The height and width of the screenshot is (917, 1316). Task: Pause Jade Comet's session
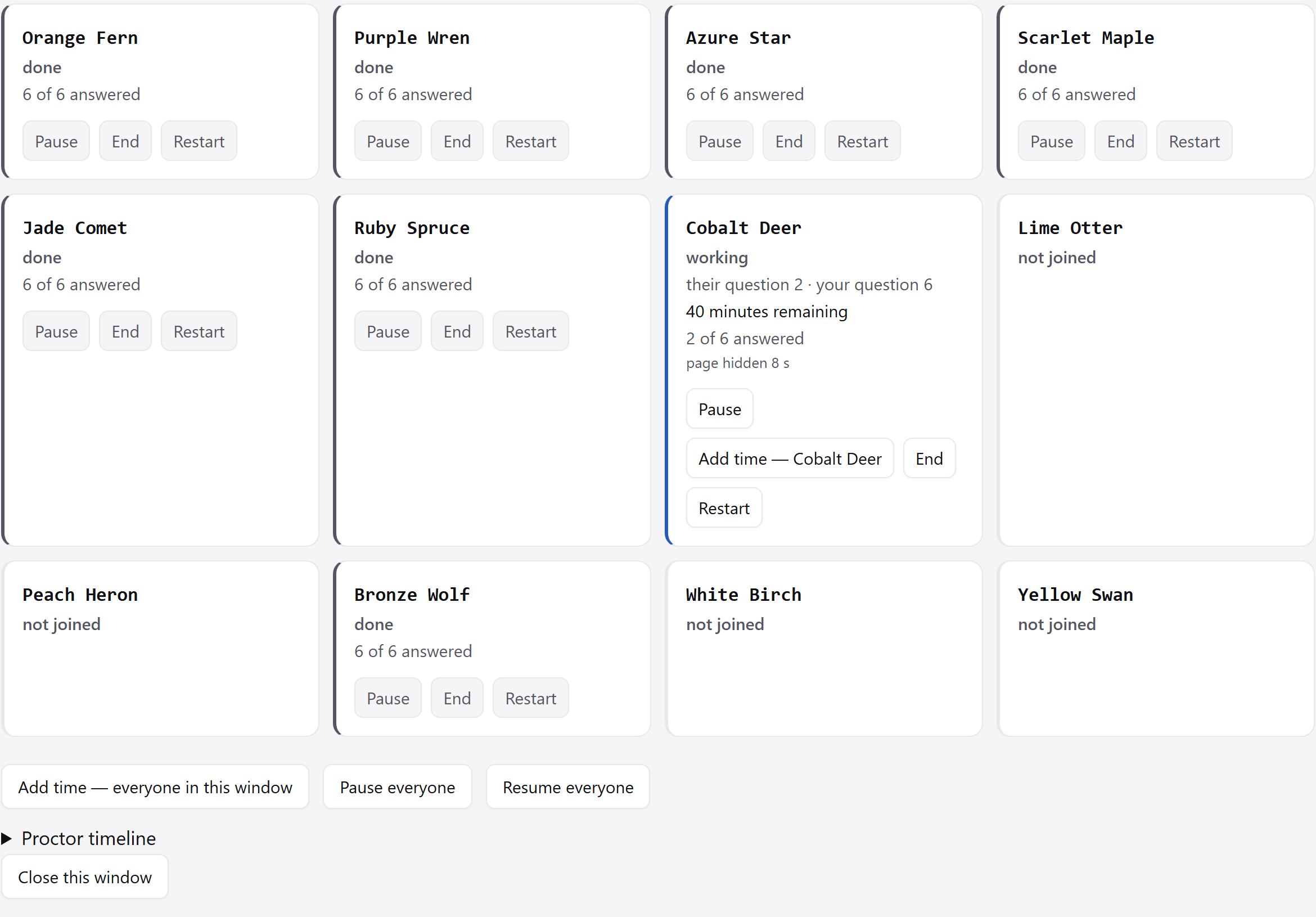(x=56, y=331)
